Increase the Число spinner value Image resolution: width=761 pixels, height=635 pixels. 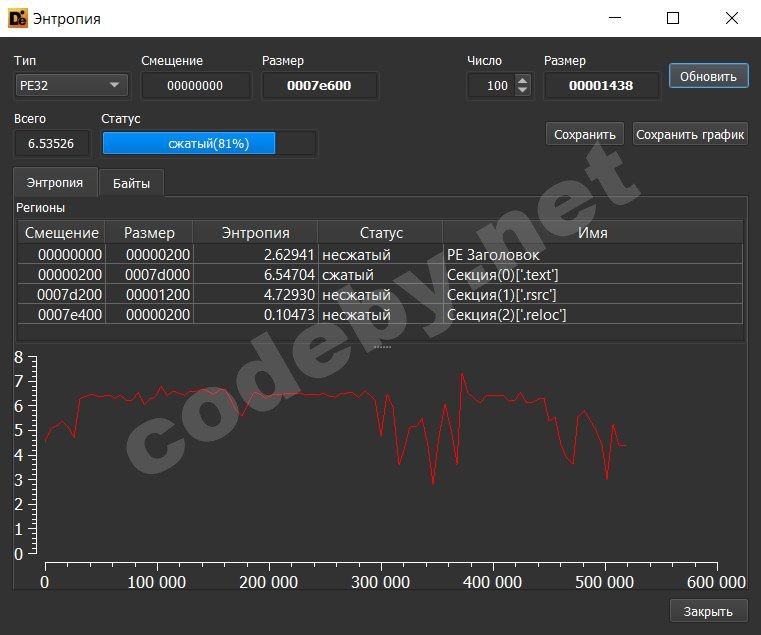pyautogui.click(x=522, y=81)
